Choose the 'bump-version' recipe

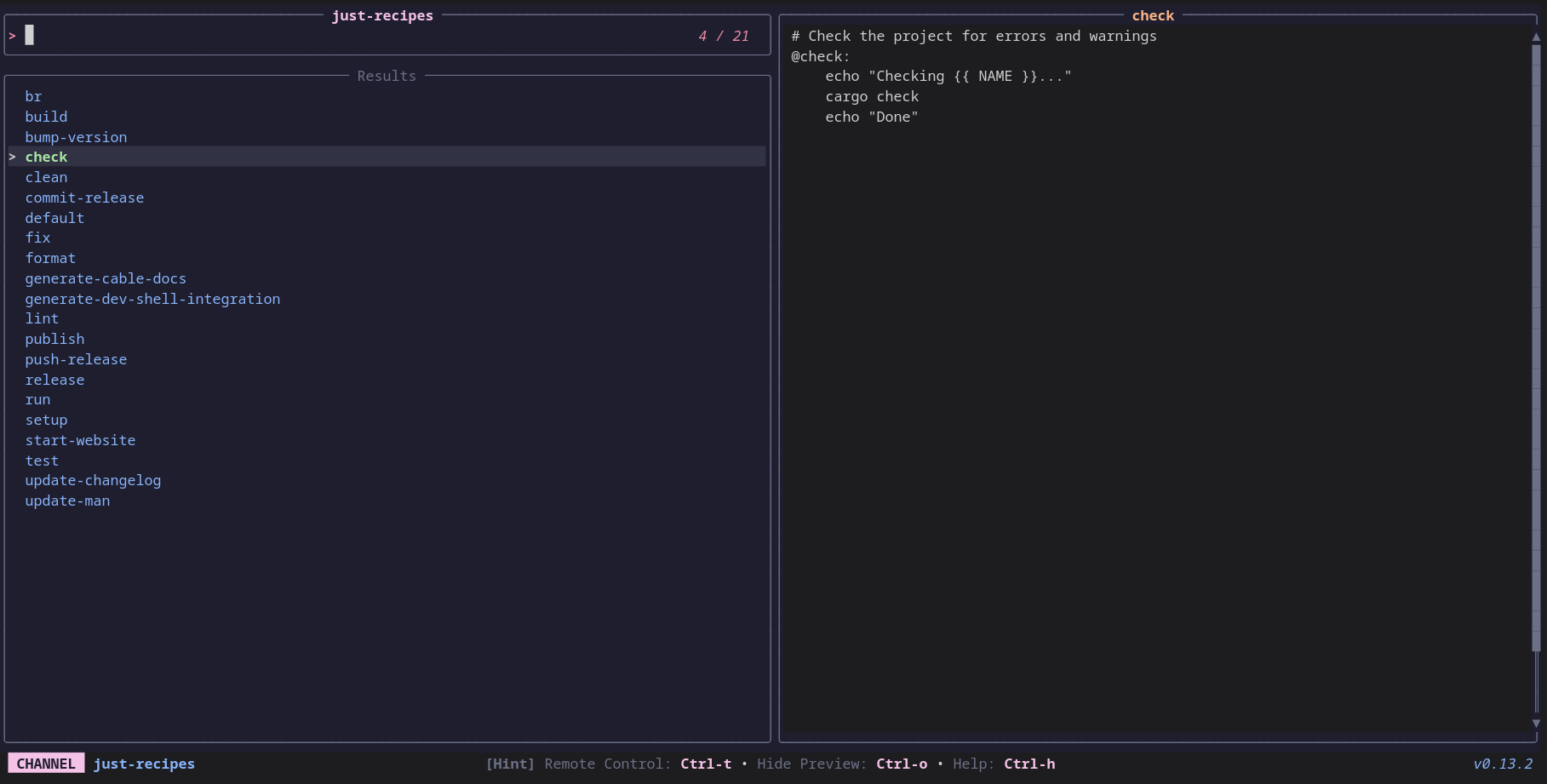click(76, 137)
